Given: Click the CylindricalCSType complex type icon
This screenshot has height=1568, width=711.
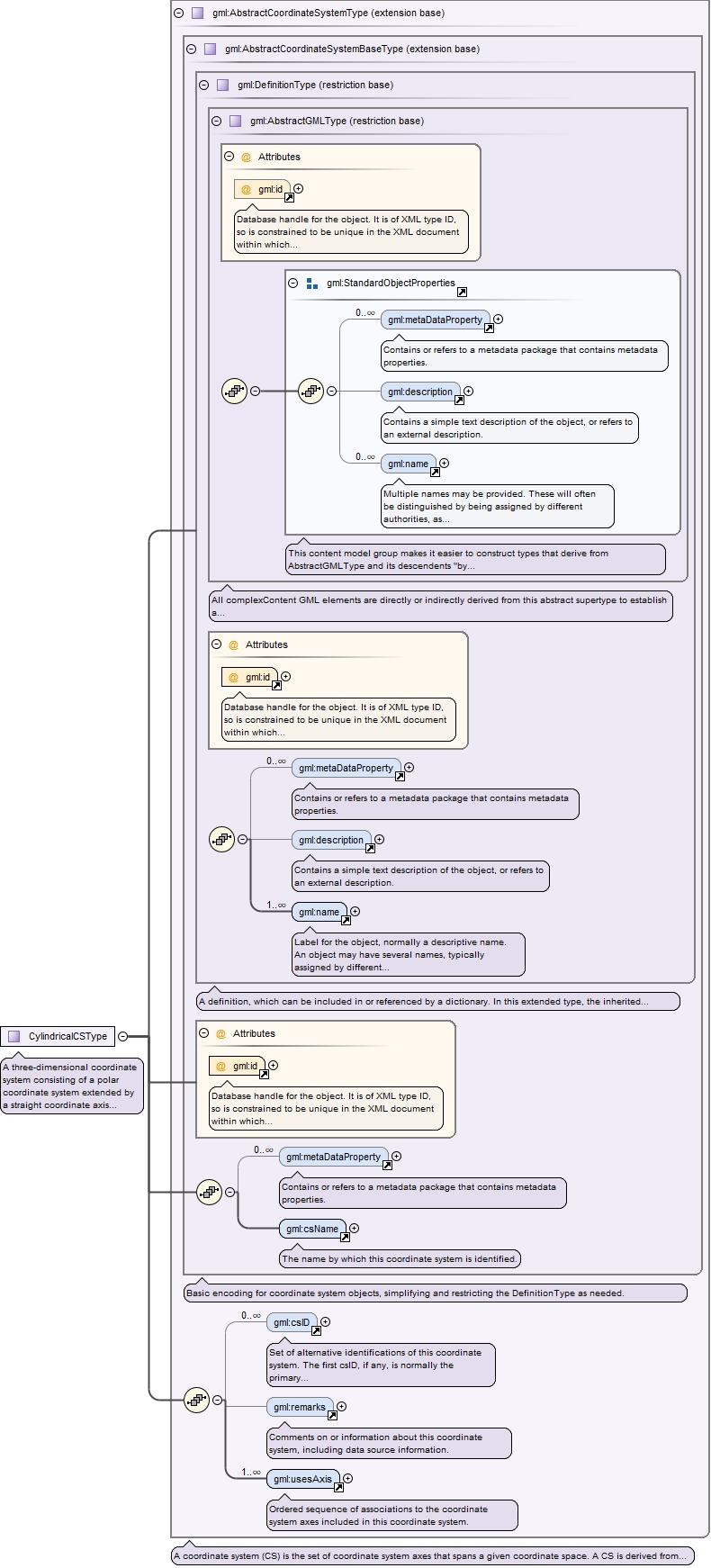Looking at the screenshot, I should [x=13, y=1036].
